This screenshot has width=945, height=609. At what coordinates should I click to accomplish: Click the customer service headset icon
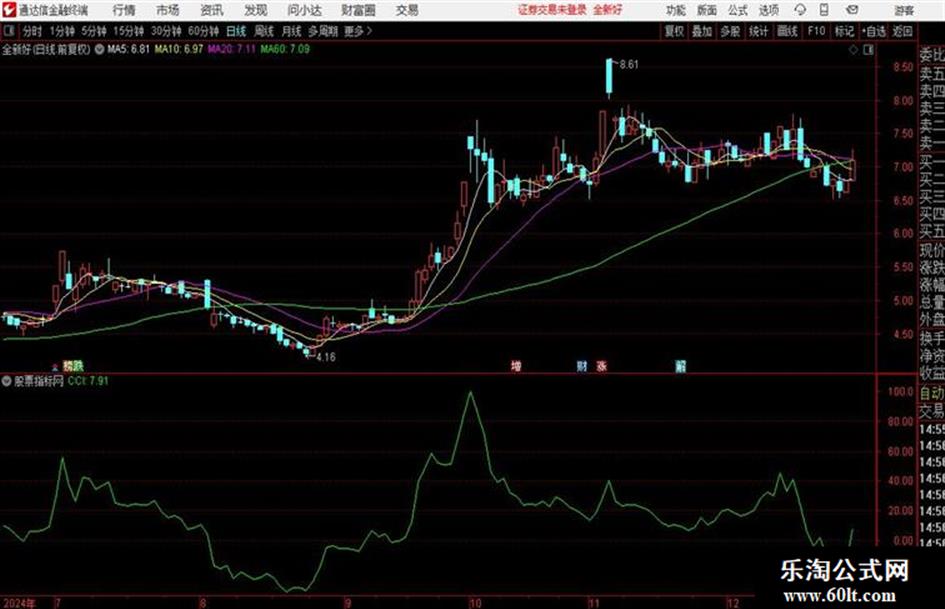(800, 10)
